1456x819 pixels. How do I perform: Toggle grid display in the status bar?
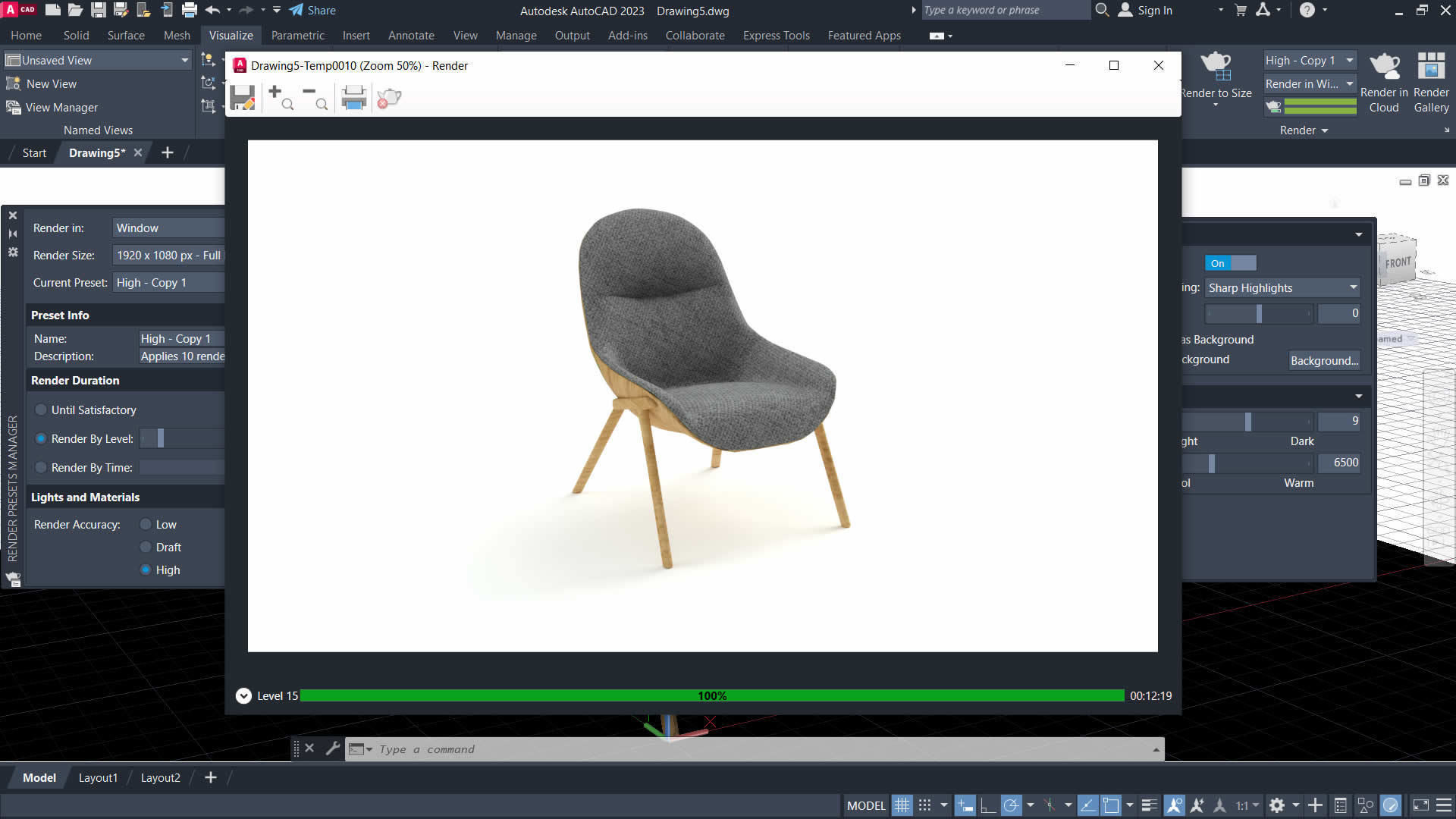902,805
